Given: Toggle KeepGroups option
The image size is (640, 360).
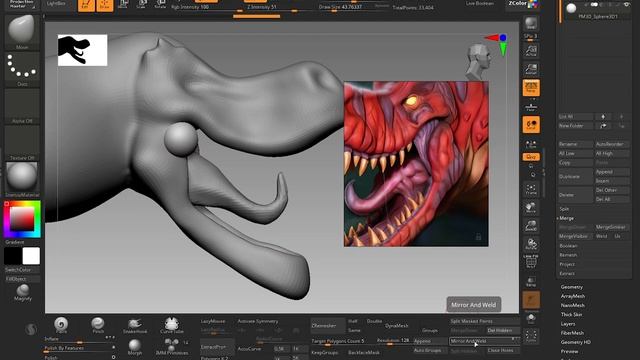Looking at the screenshot, I should [x=325, y=352].
